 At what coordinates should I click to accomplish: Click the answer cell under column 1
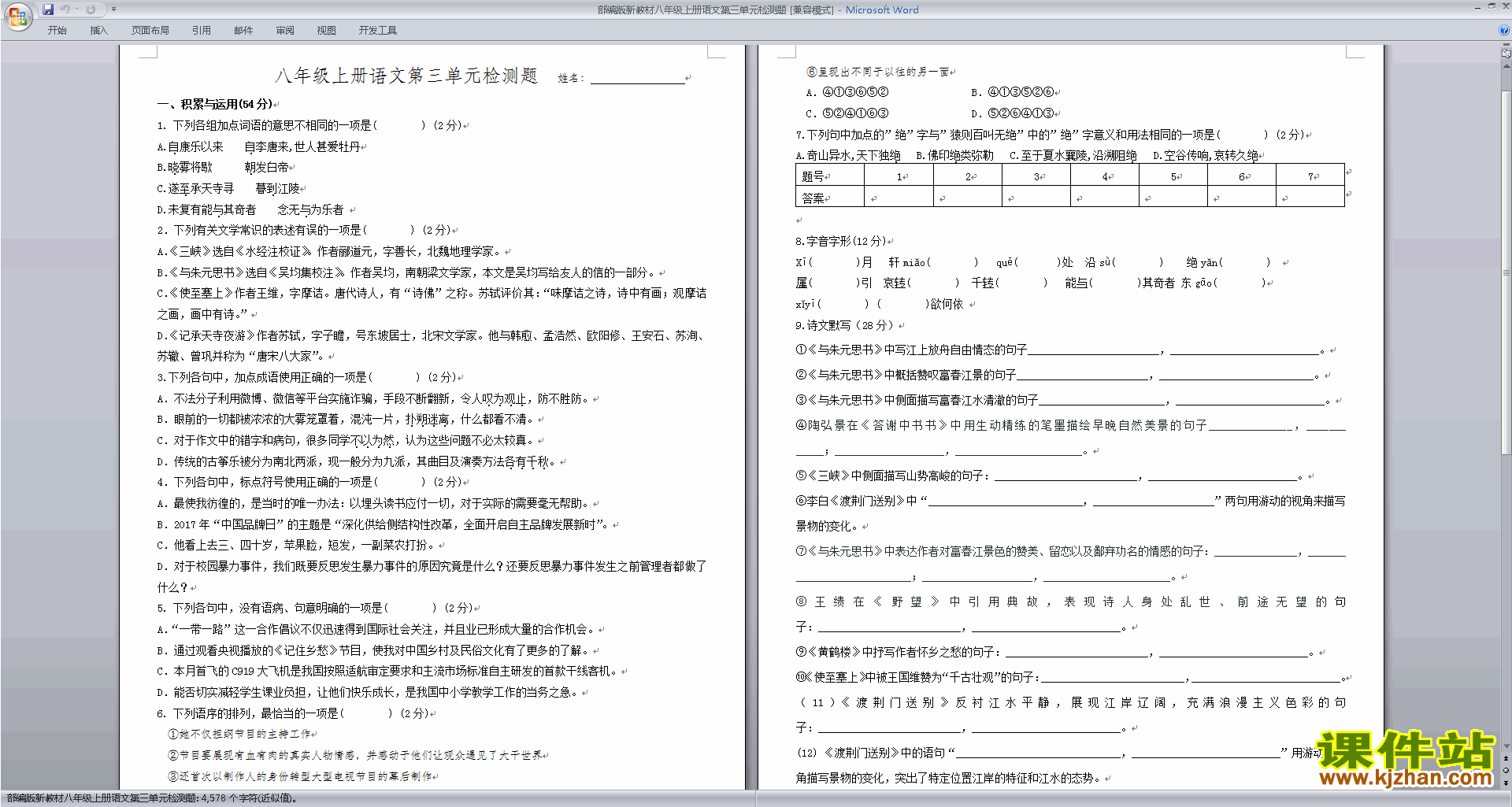click(x=899, y=198)
